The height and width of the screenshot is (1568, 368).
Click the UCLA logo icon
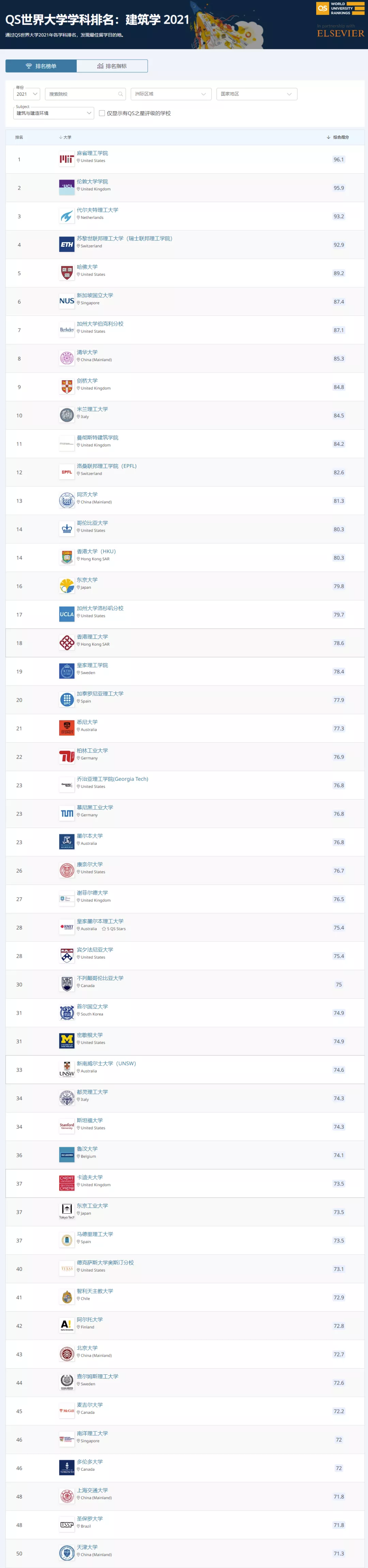coord(66,615)
